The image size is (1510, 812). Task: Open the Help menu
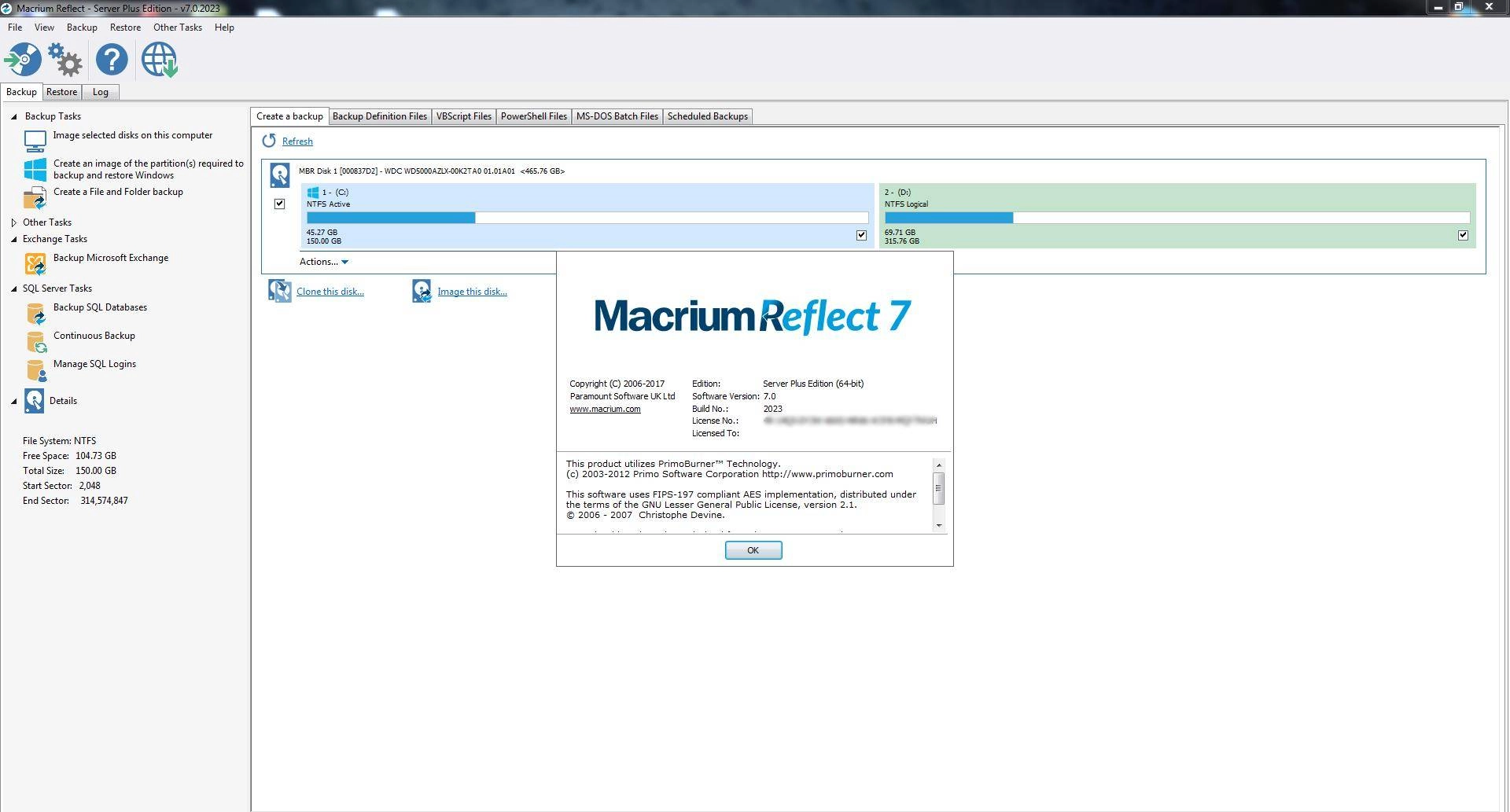click(x=224, y=28)
